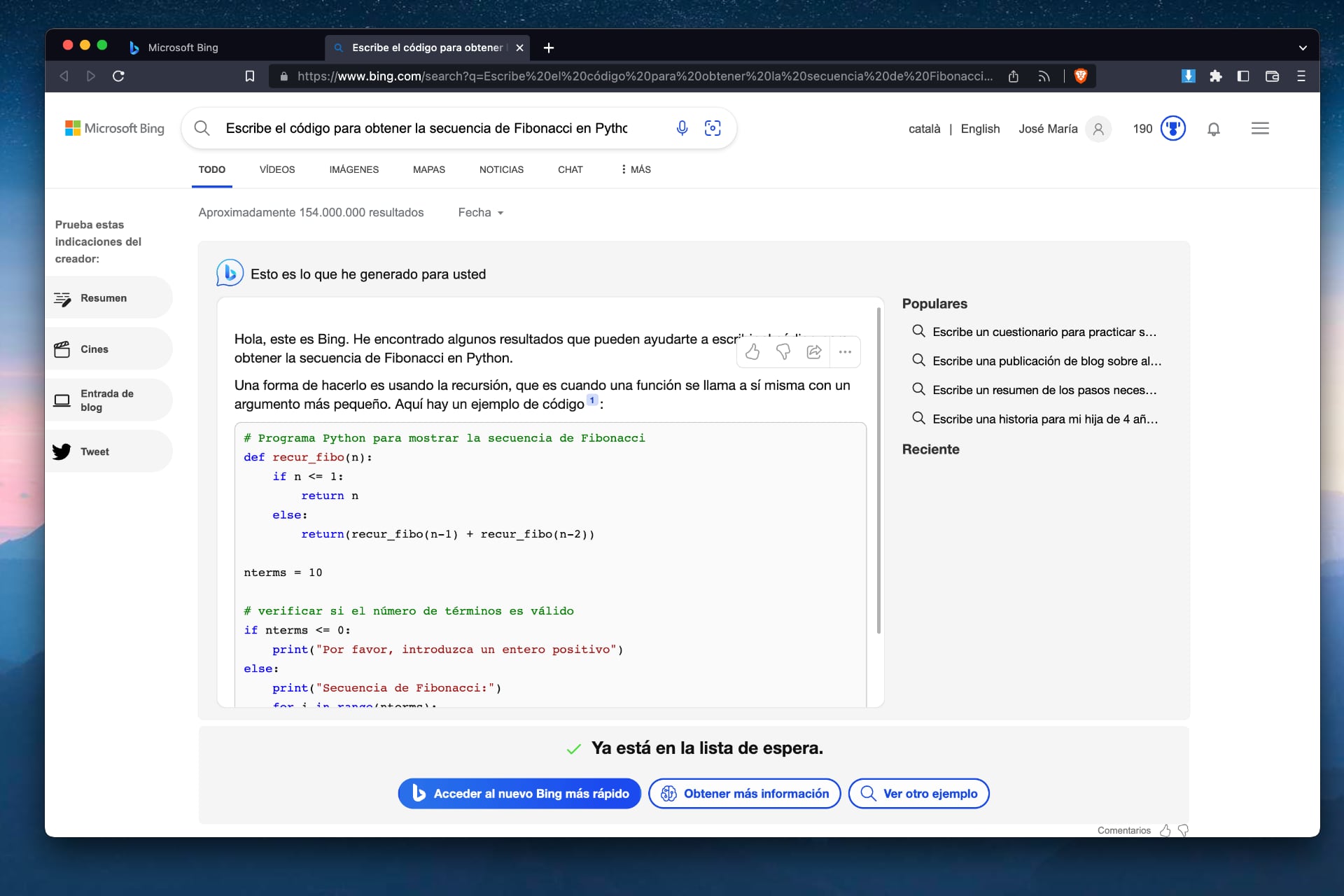This screenshot has height=896, width=1344.
Task: Open the Brave Shields icon in the toolbar
Action: coord(1080,76)
